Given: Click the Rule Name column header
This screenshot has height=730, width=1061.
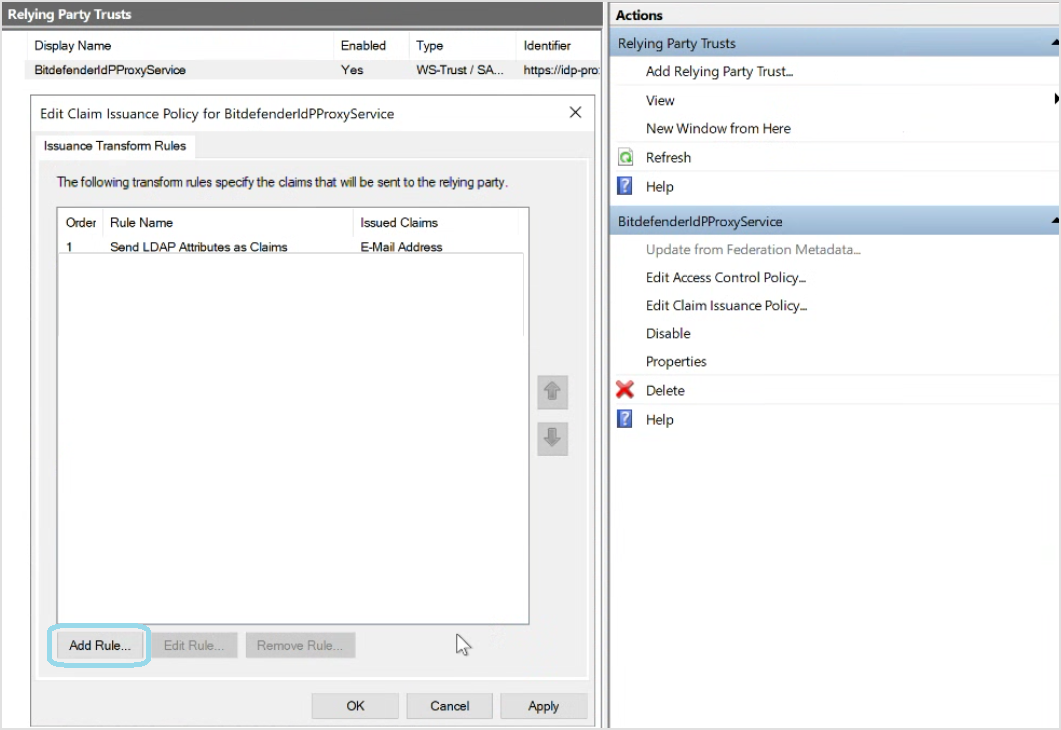Looking at the screenshot, I should pos(227,223).
